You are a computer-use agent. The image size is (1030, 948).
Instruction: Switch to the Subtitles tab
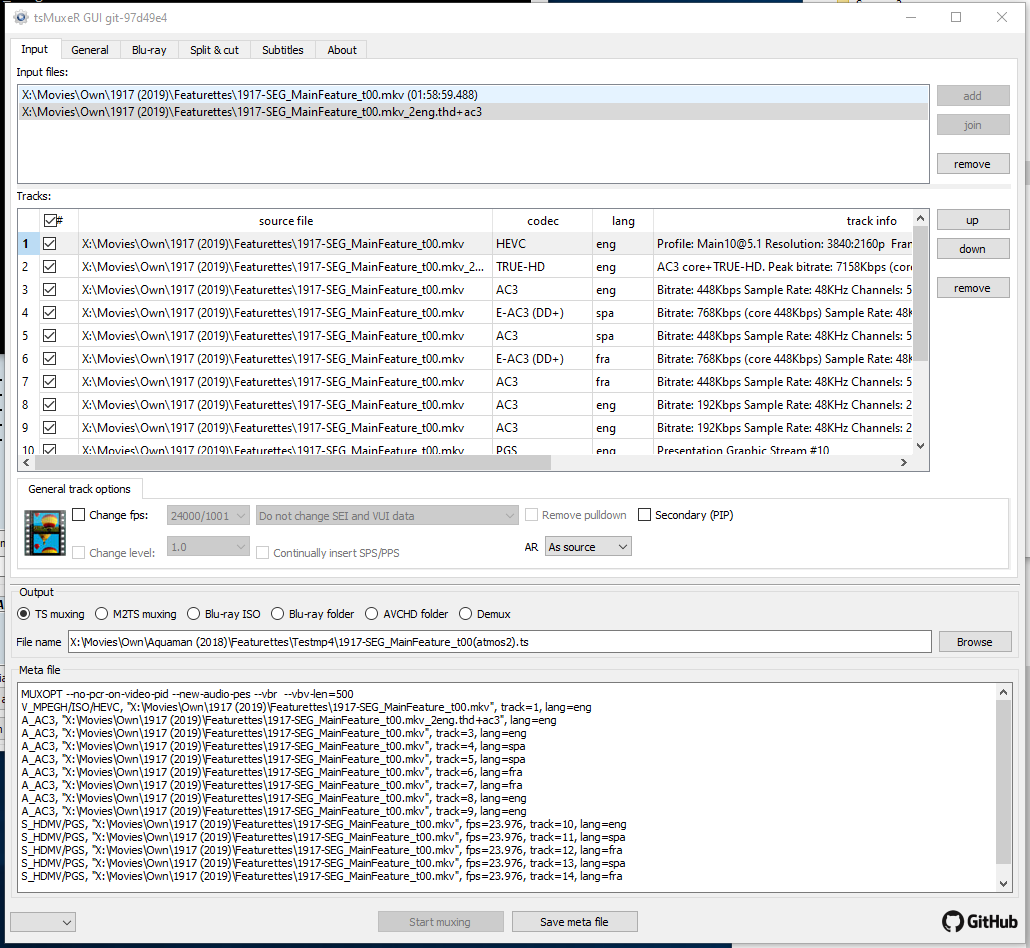click(x=282, y=50)
